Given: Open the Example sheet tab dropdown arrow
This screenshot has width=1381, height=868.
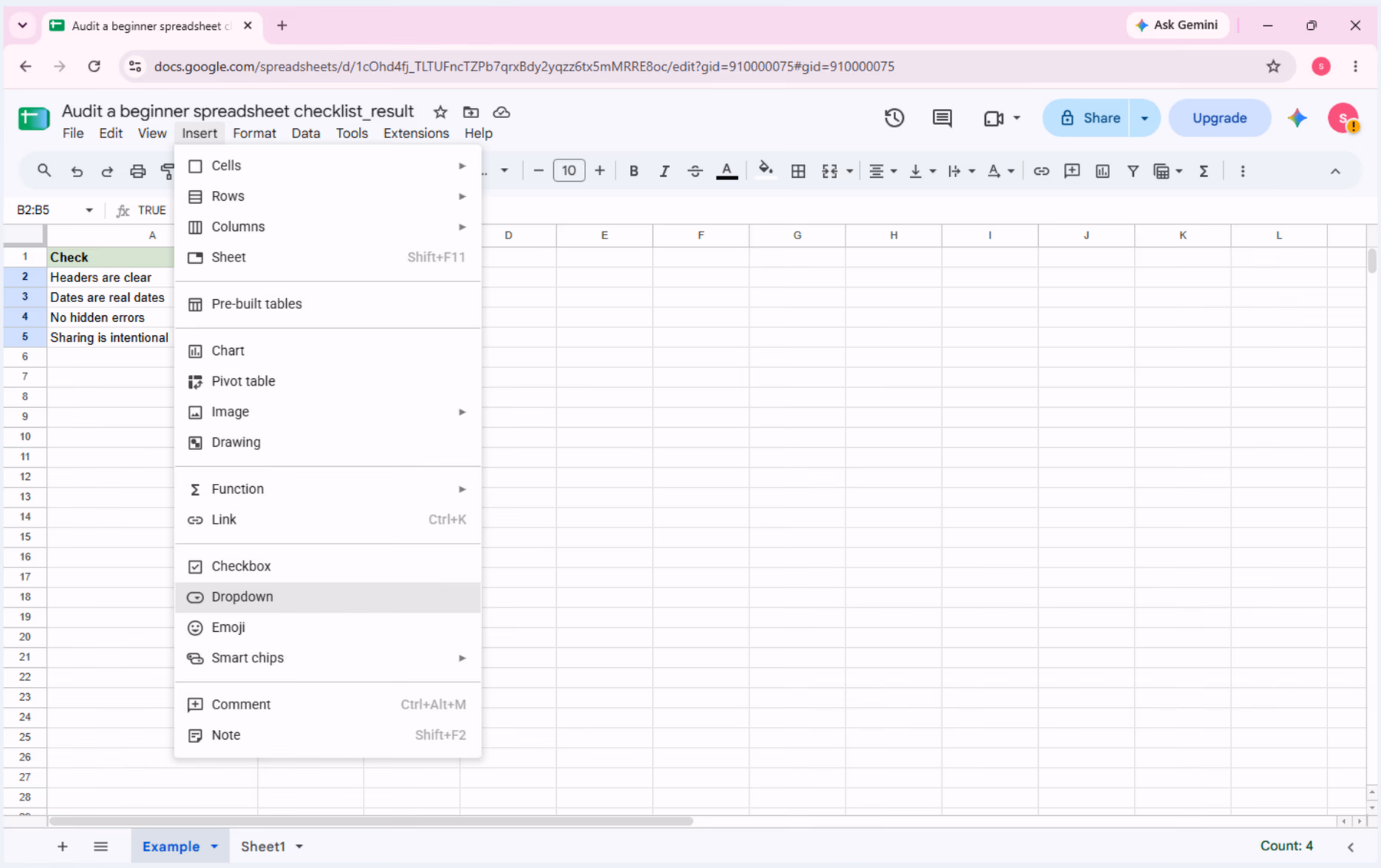Looking at the screenshot, I should [x=215, y=847].
